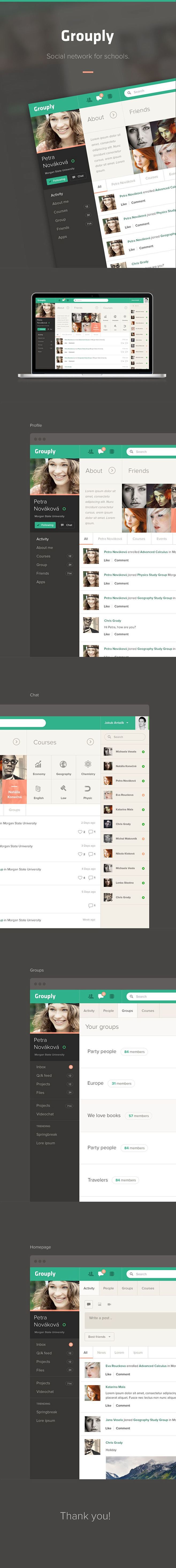176x1568 pixels.
Task: Open Best friends audience dropdown
Action: tap(99, 1337)
